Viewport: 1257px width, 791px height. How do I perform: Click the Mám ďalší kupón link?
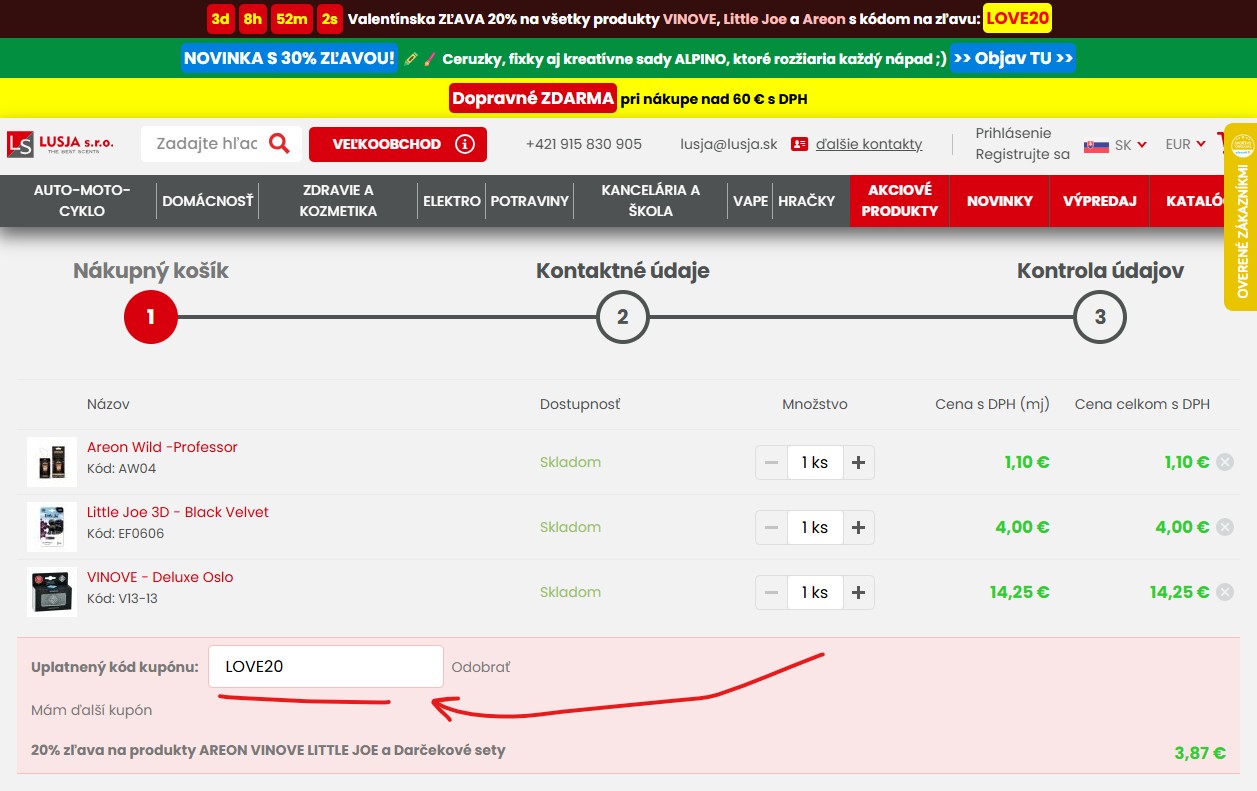92,710
